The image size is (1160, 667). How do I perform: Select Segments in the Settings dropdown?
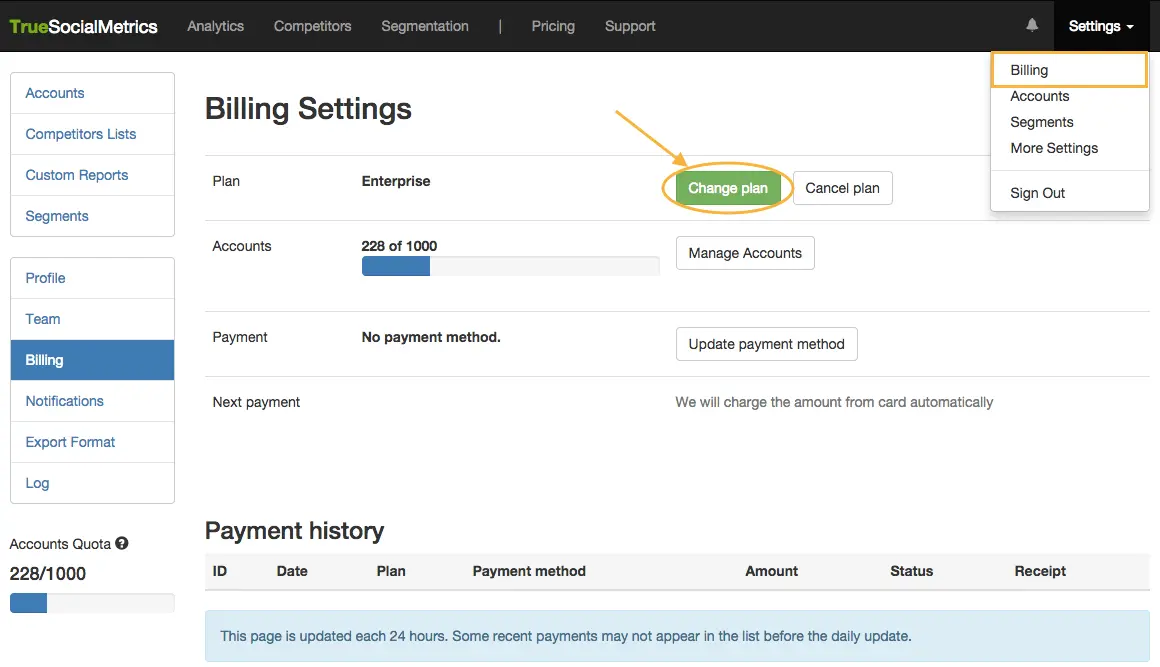pos(1041,122)
